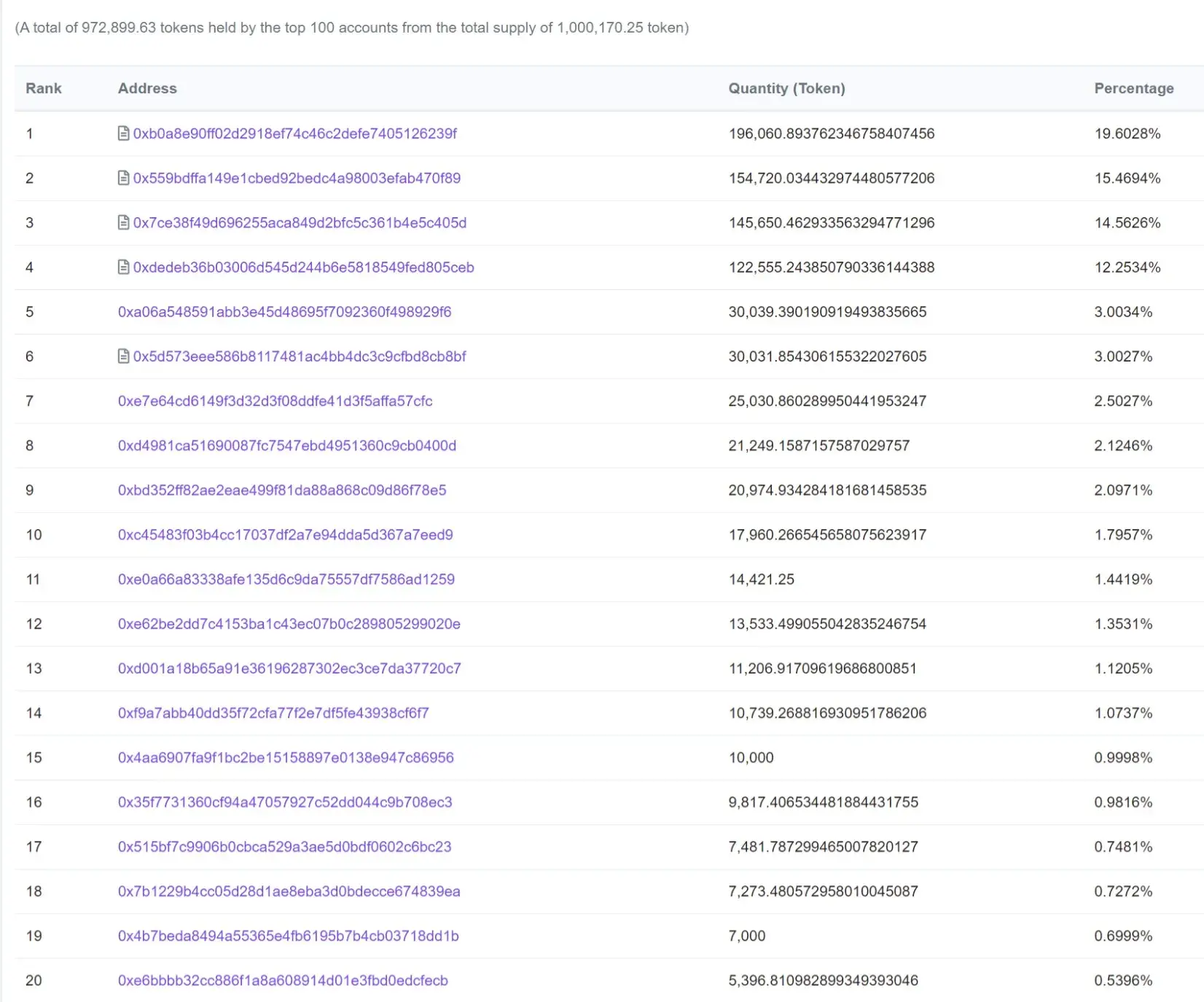Select quantity 145,650.462933563294771296
Image resolution: width=1204 pixels, height=1002 pixels.
832,222
